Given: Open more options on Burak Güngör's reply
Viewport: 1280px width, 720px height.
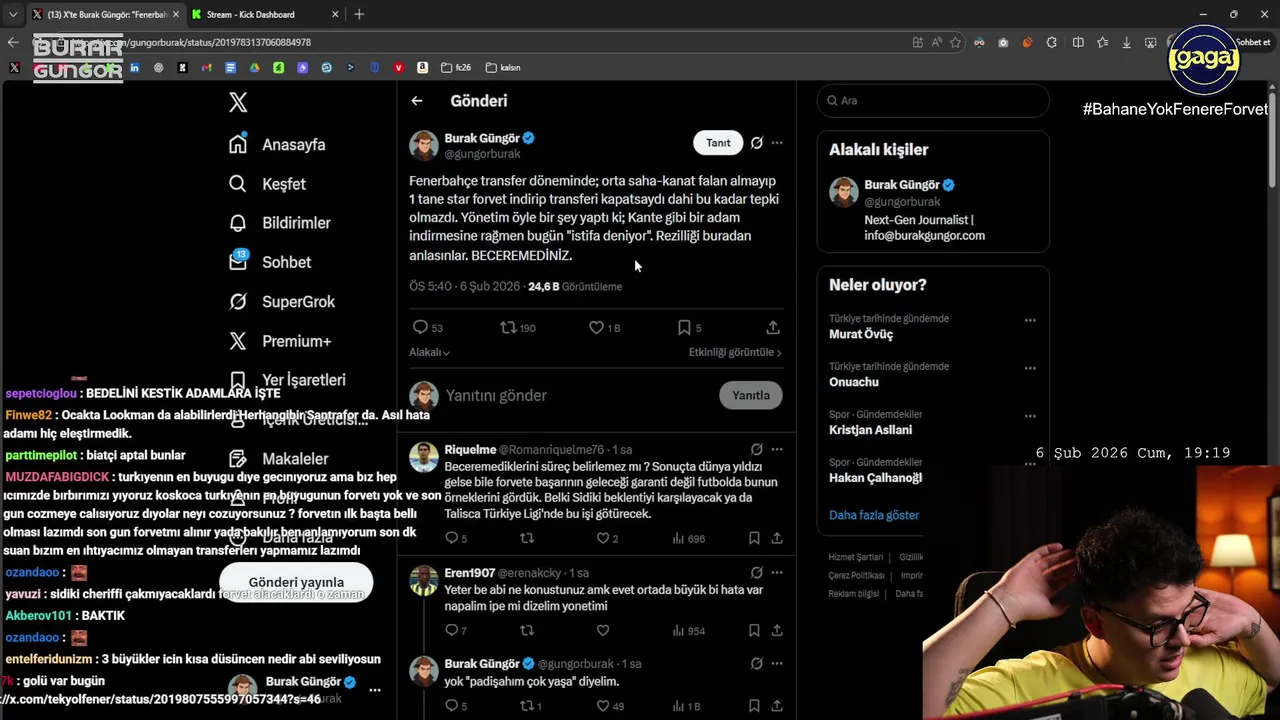Looking at the screenshot, I should (x=777, y=664).
